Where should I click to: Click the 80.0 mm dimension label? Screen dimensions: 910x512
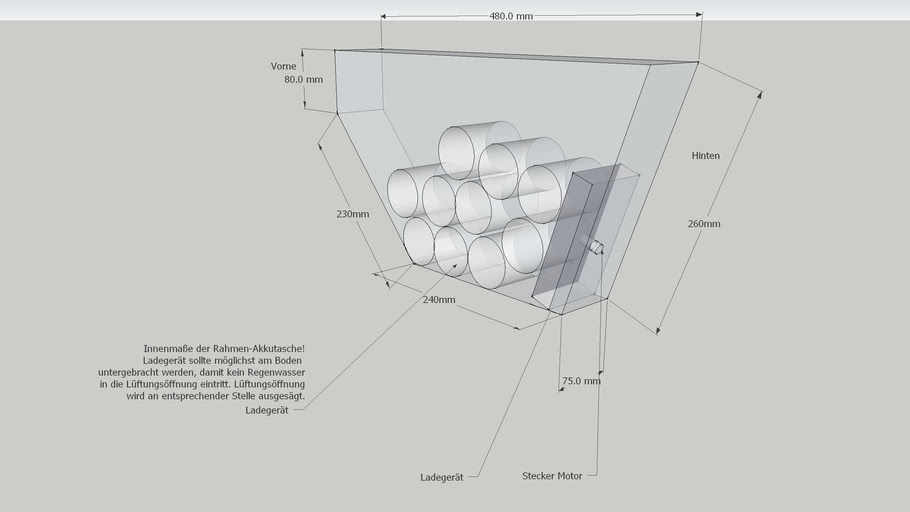[x=303, y=80]
